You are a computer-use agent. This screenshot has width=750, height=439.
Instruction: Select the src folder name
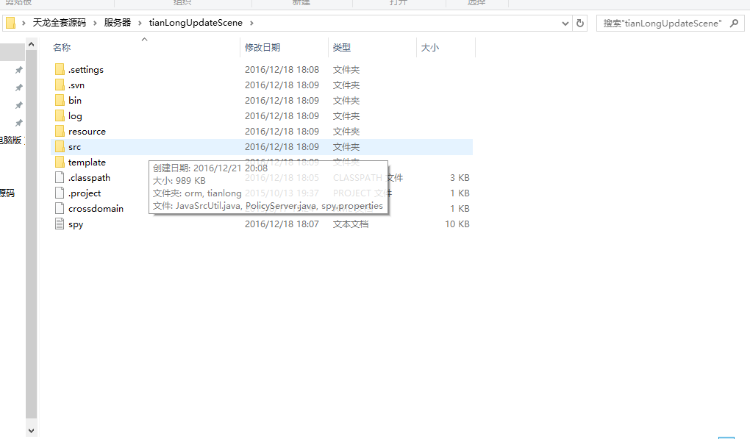[x=75, y=147]
